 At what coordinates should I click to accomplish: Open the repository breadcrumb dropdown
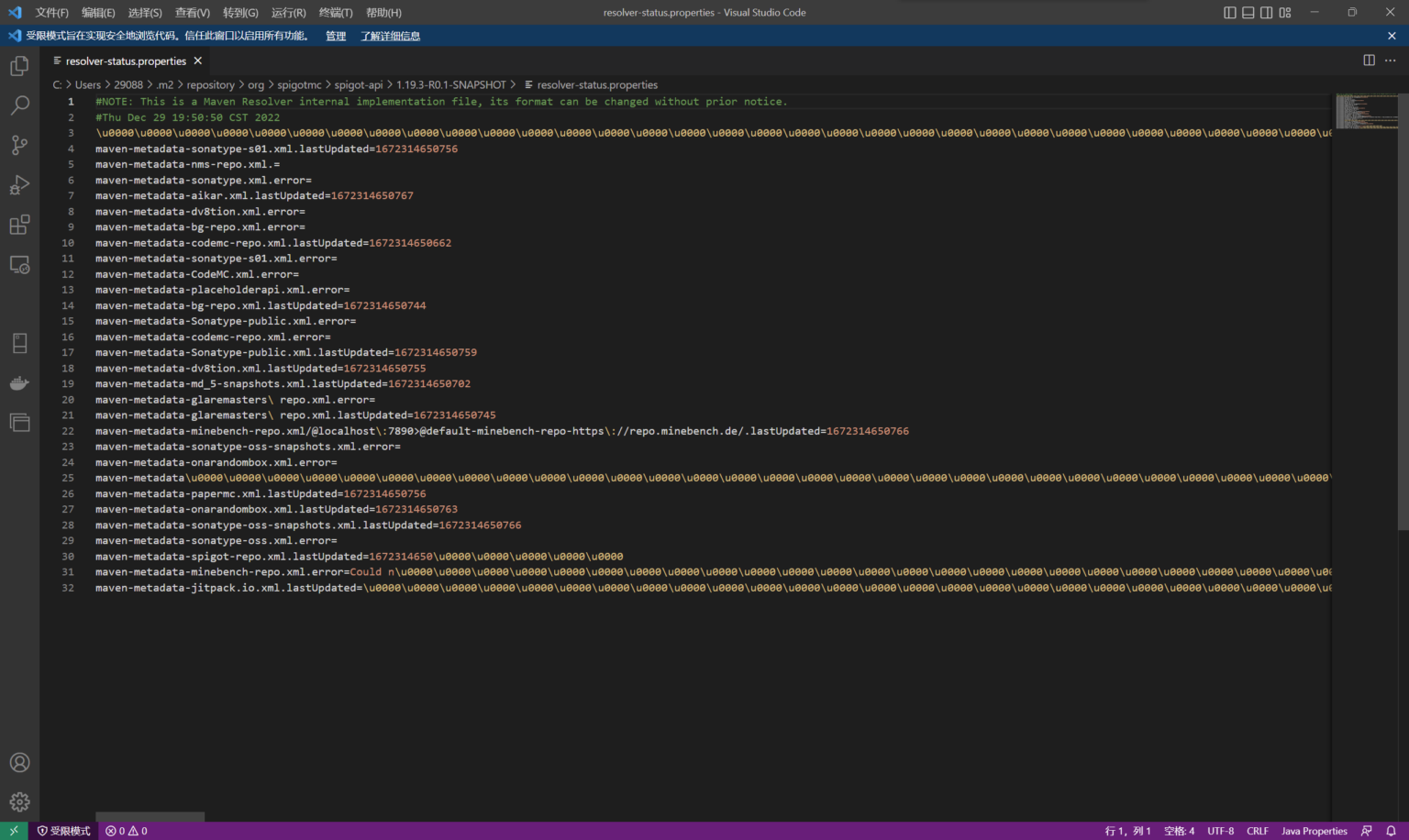point(210,84)
